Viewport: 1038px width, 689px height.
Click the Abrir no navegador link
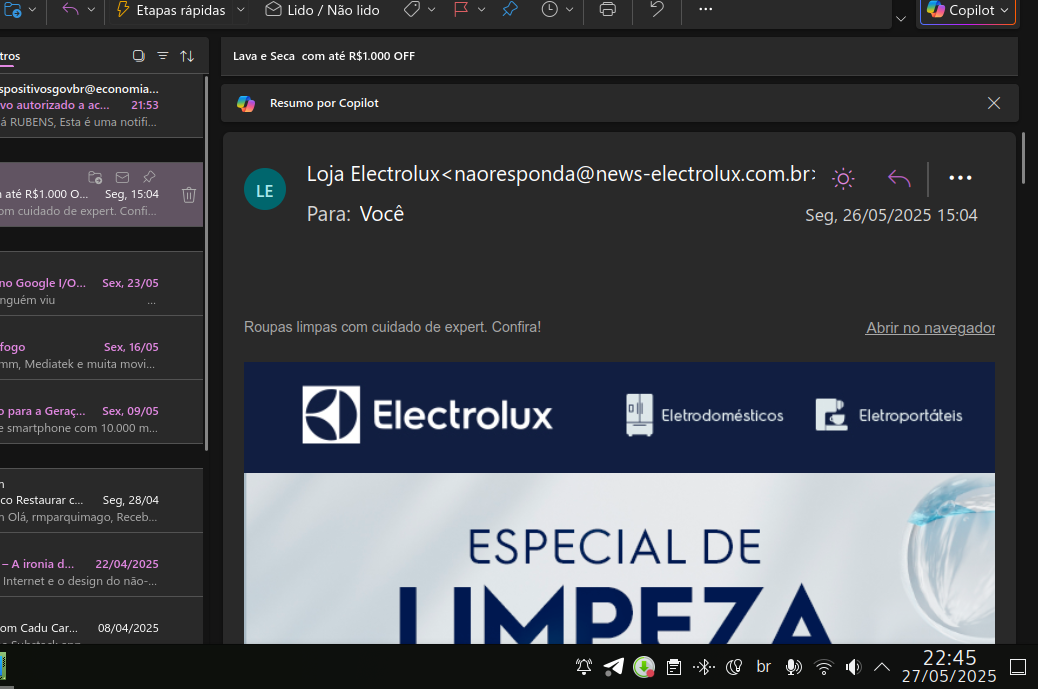pyautogui.click(x=930, y=328)
